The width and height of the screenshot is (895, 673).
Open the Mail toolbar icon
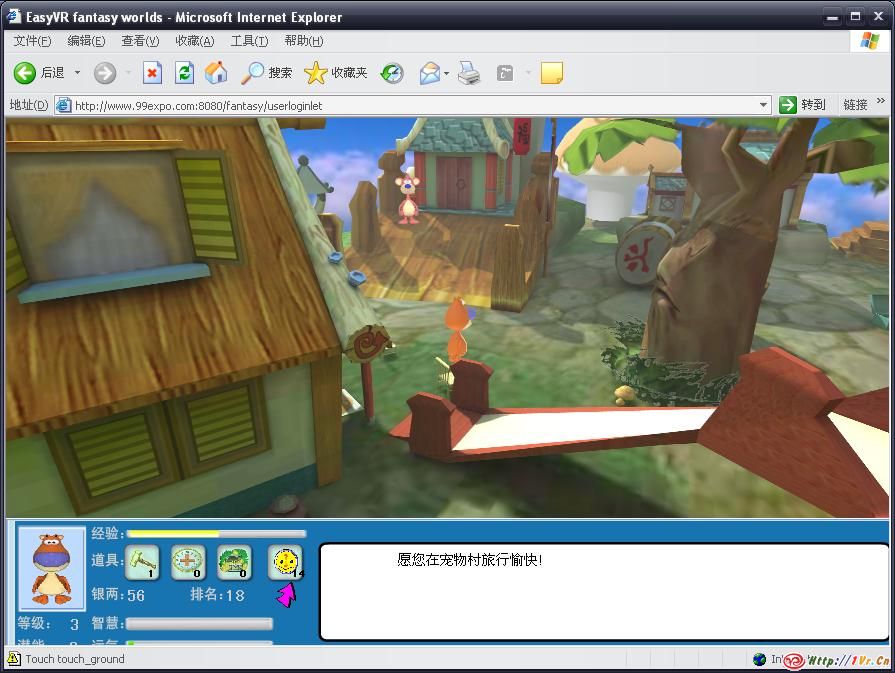(429, 73)
